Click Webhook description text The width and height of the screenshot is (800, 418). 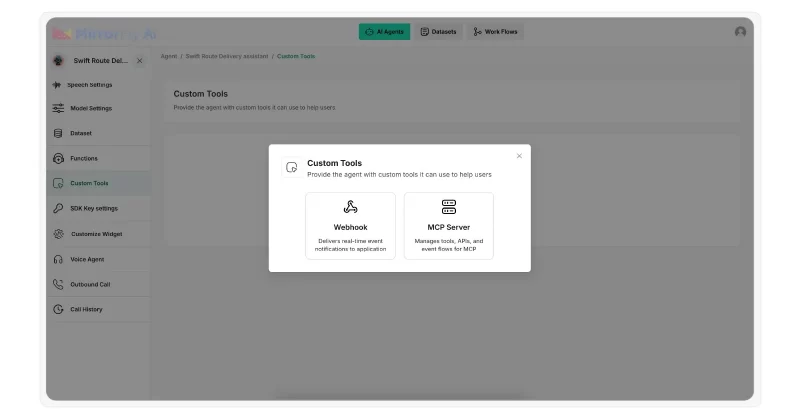(x=350, y=245)
